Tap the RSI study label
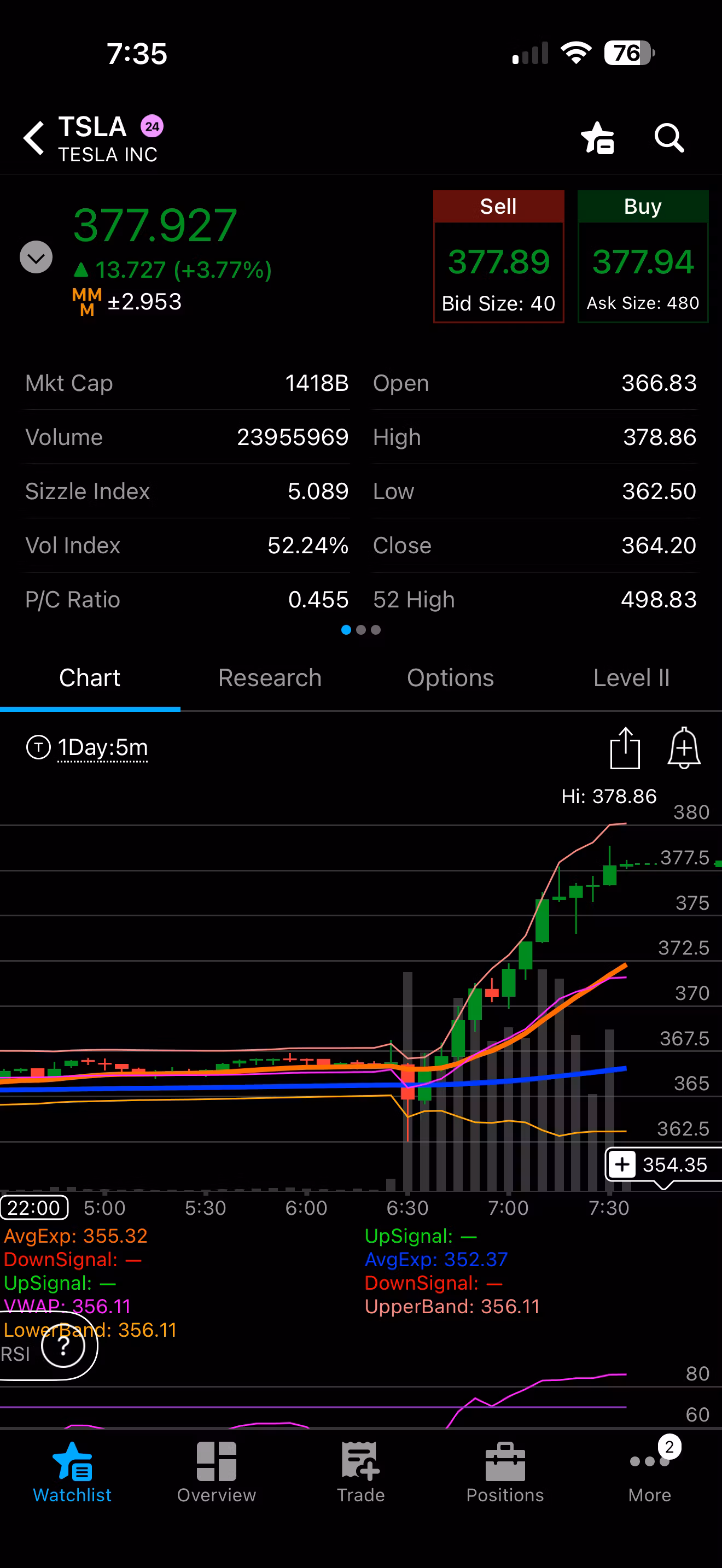The image size is (722, 1568). 15,1354
